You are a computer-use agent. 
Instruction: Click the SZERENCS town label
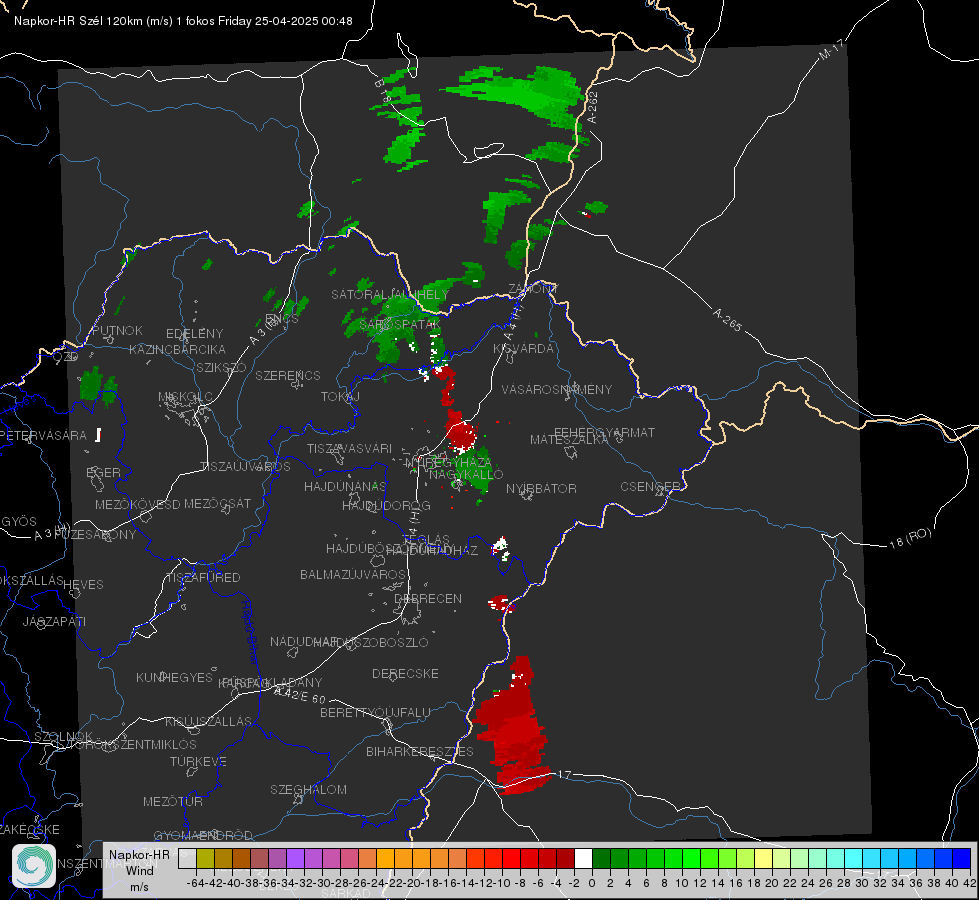(x=288, y=375)
